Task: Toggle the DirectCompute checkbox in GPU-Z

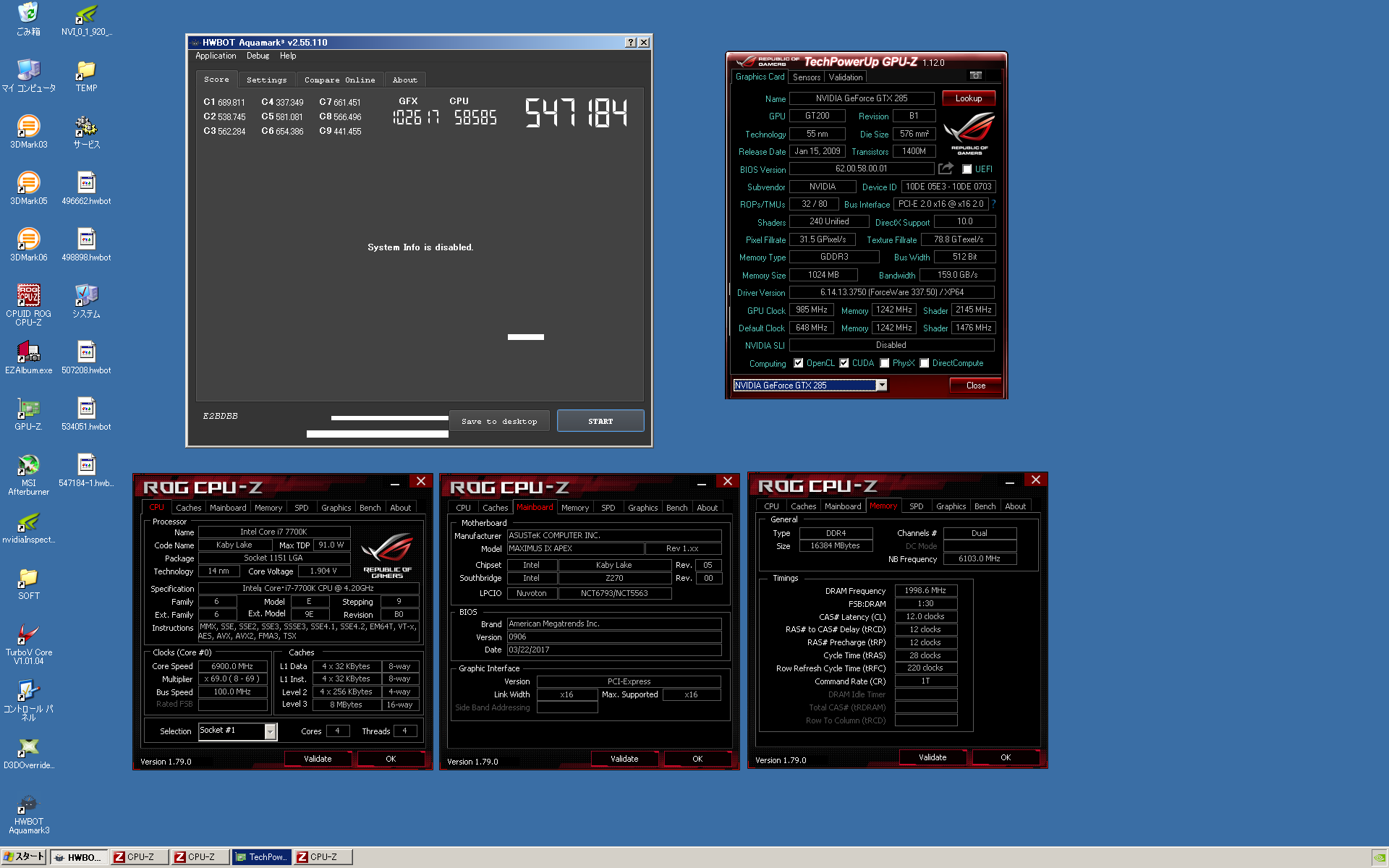Action: (x=924, y=363)
